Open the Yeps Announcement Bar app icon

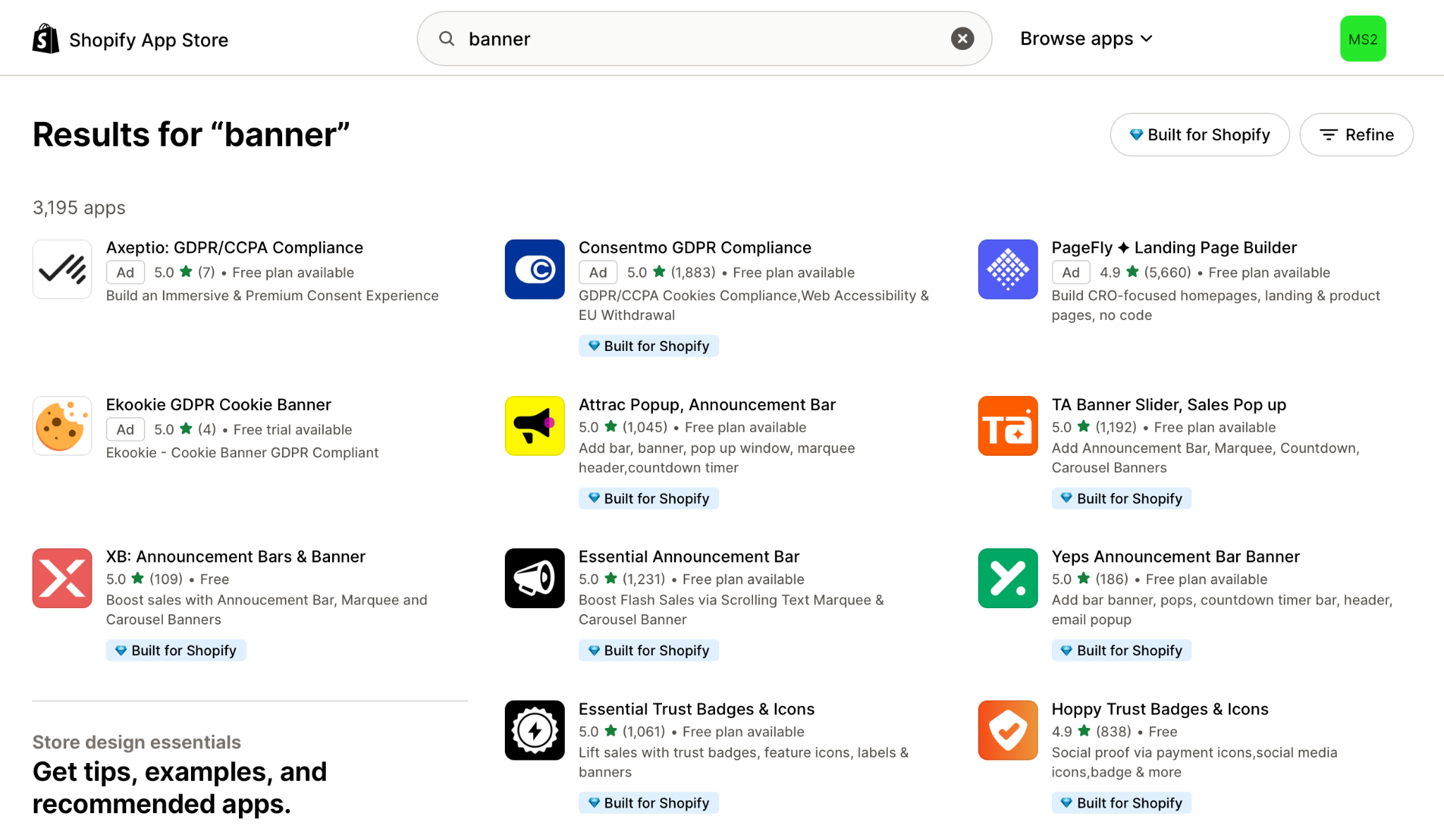pos(1008,578)
